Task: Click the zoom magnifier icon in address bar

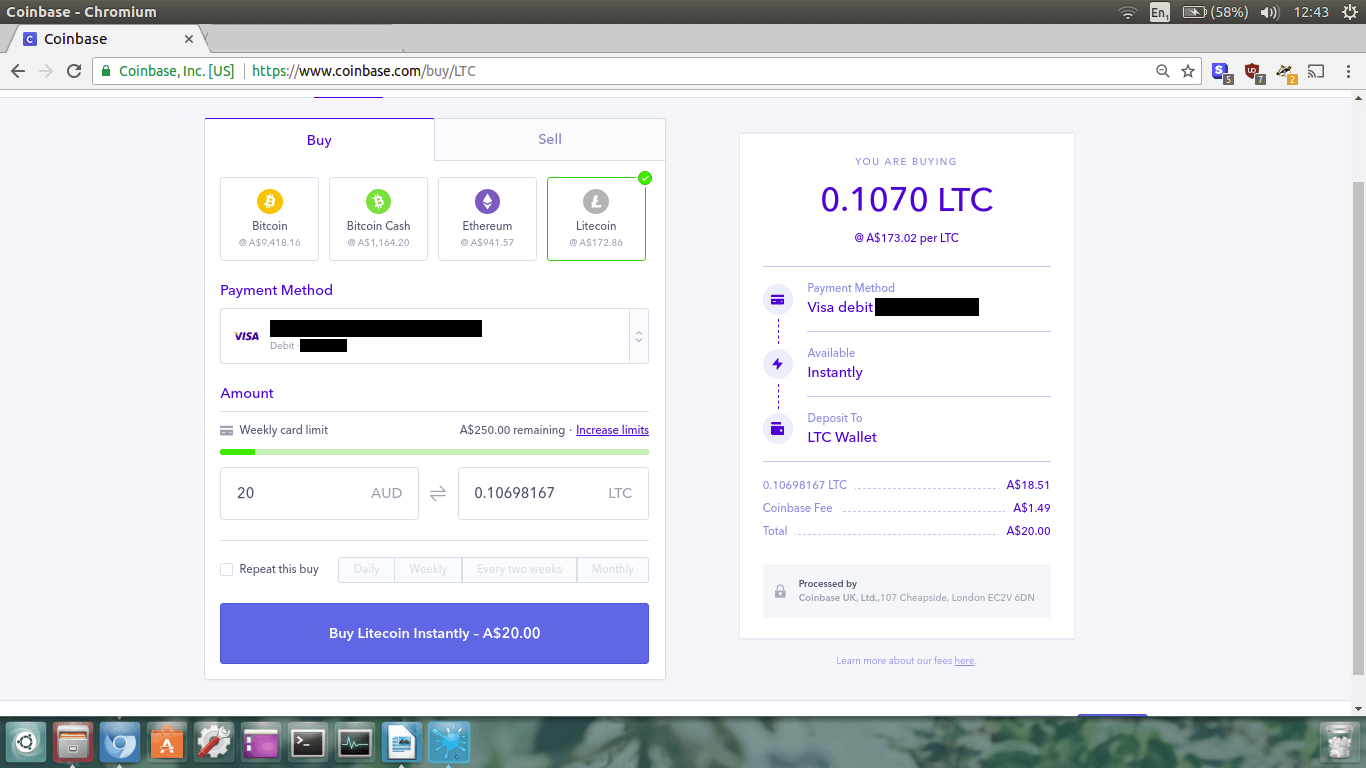Action: (1162, 71)
